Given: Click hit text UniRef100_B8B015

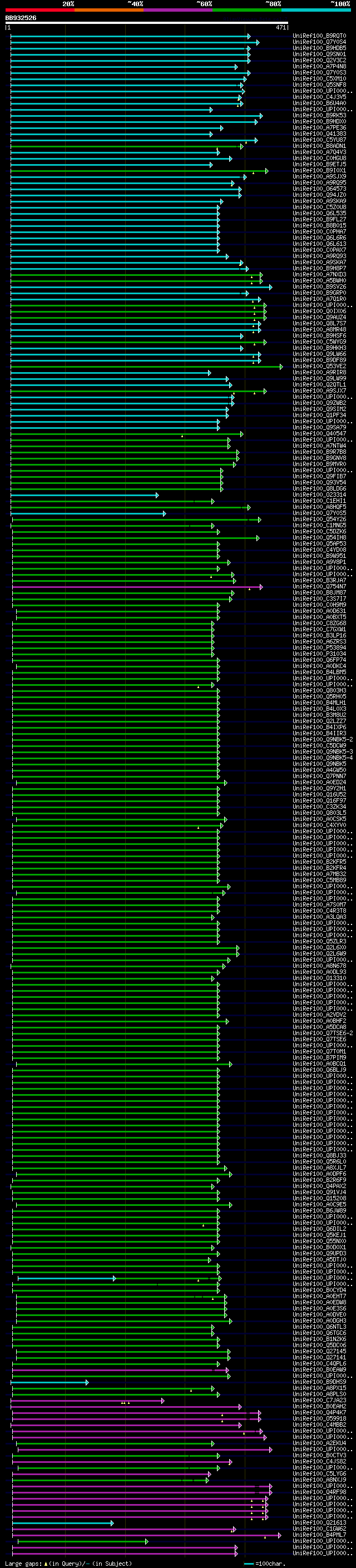Looking at the screenshot, I should [x=319, y=225].
